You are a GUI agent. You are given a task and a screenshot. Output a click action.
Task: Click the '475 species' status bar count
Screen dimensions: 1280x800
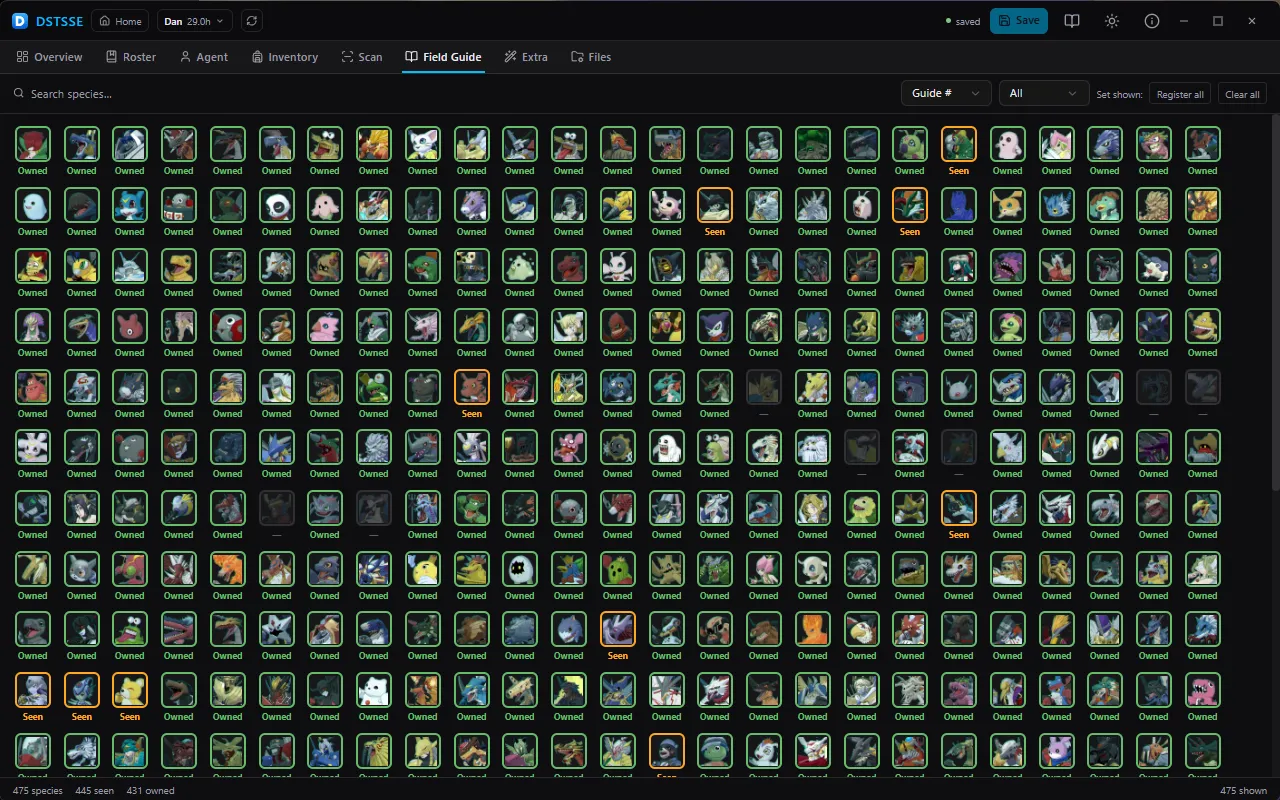(x=37, y=791)
